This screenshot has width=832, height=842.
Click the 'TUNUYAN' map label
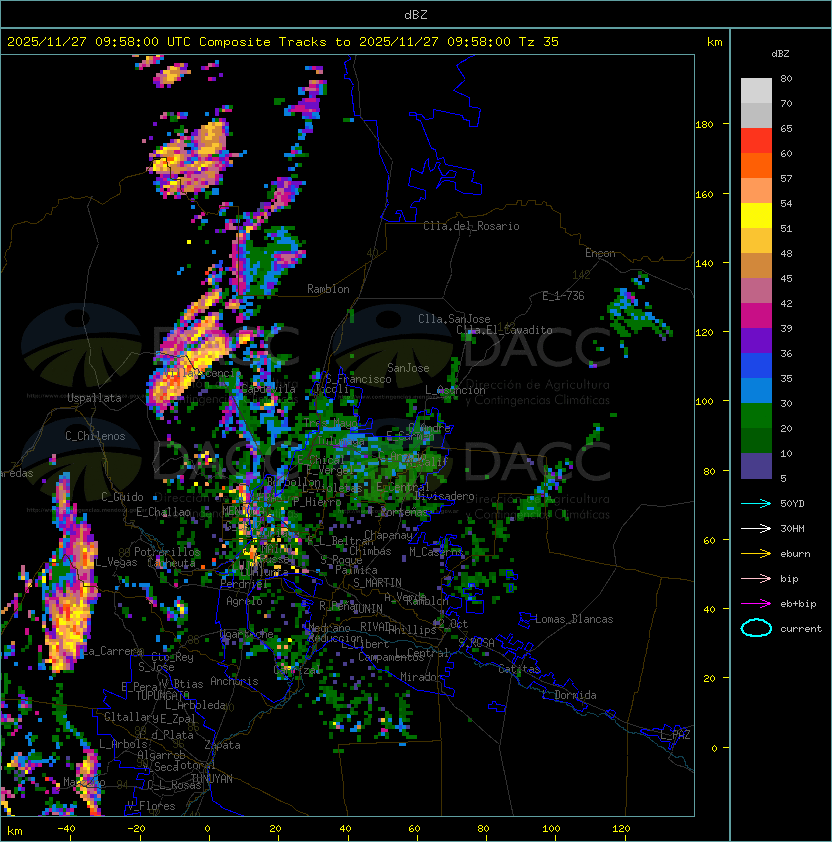(x=211, y=779)
